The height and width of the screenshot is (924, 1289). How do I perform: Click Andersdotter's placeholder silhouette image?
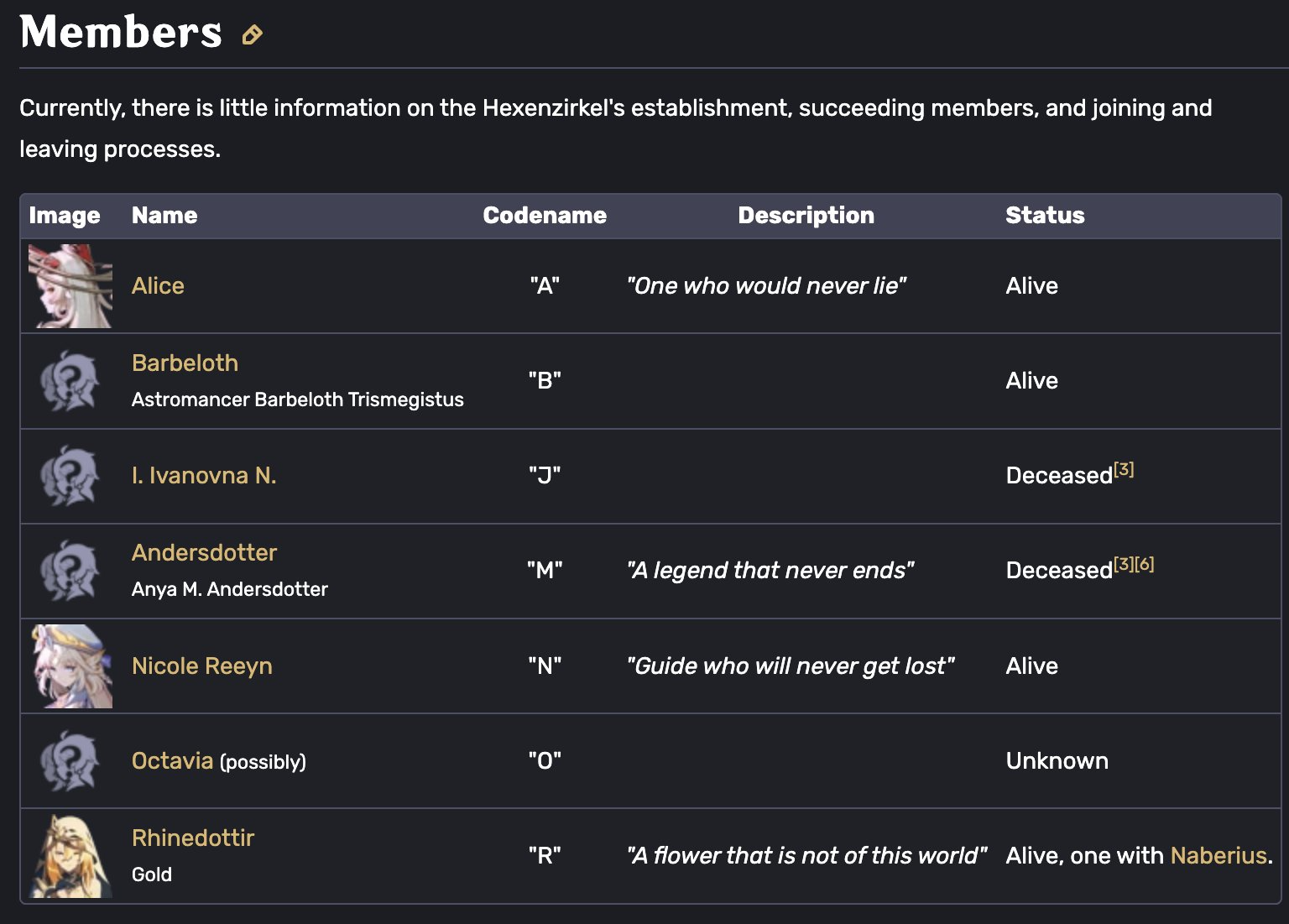70,571
